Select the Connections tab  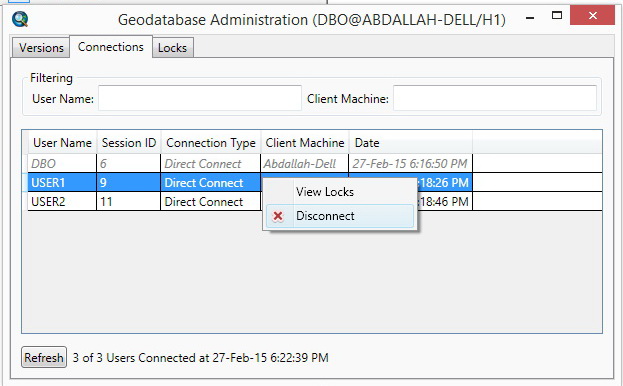(x=111, y=47)
